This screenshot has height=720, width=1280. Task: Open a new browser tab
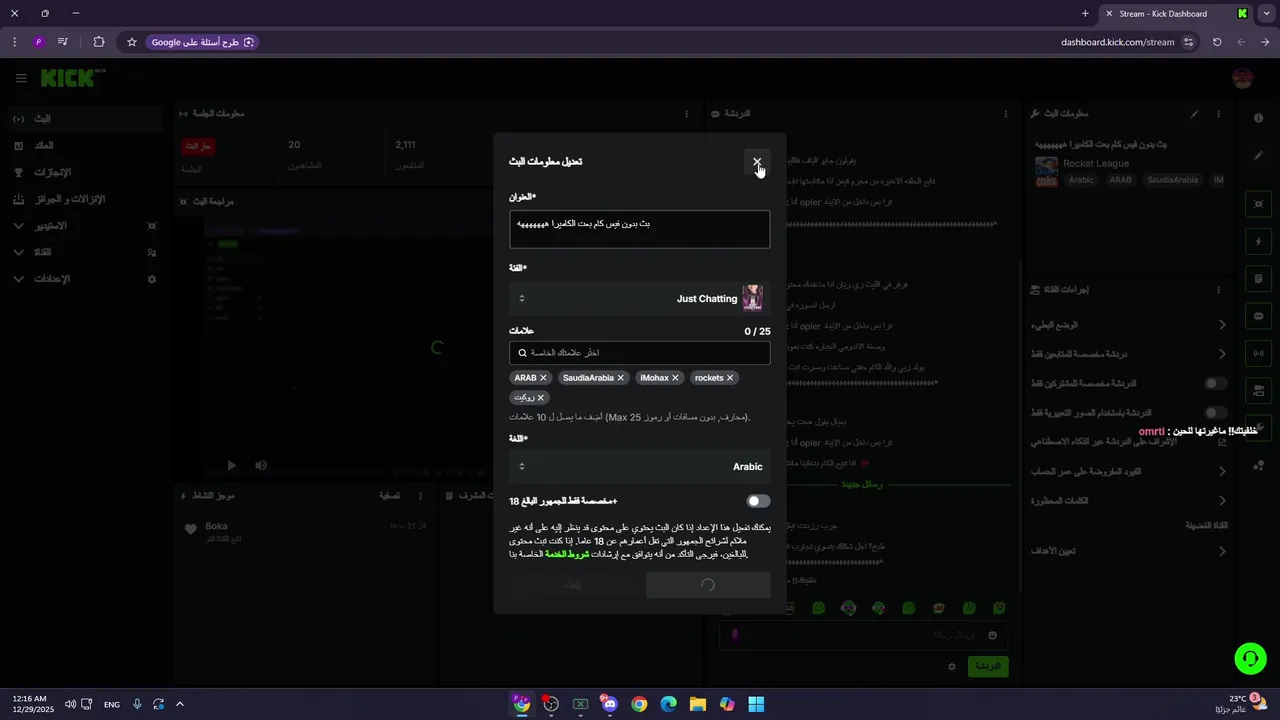click(x=1085, y=14)
